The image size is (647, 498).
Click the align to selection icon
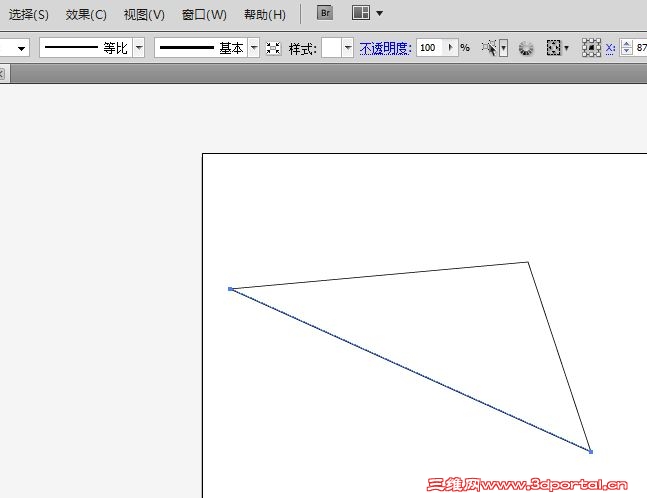553,48
